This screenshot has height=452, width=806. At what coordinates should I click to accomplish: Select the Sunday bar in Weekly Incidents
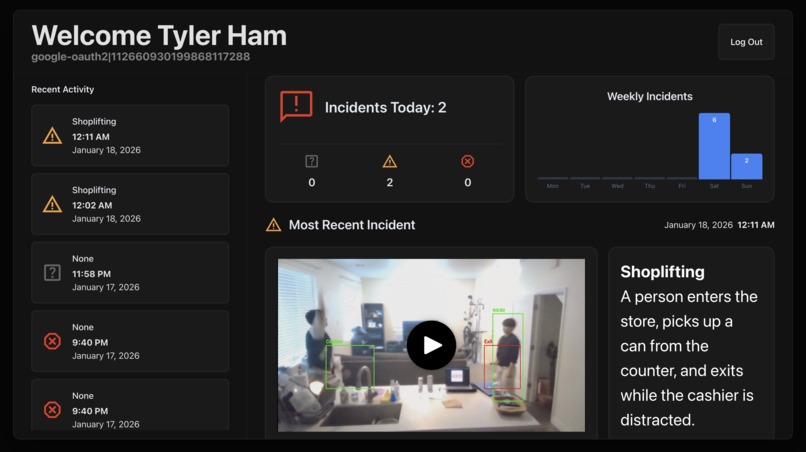point(746,166)
